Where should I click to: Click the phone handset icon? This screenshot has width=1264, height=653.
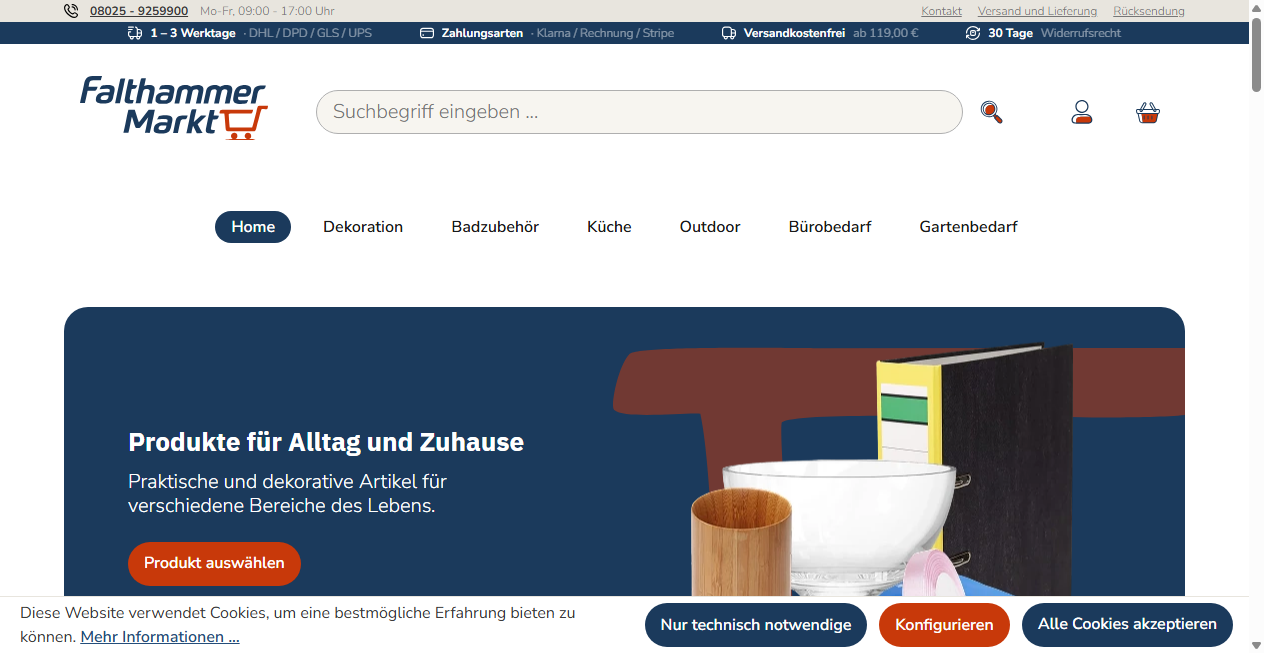pyautogui.click(x=71, y=11)
